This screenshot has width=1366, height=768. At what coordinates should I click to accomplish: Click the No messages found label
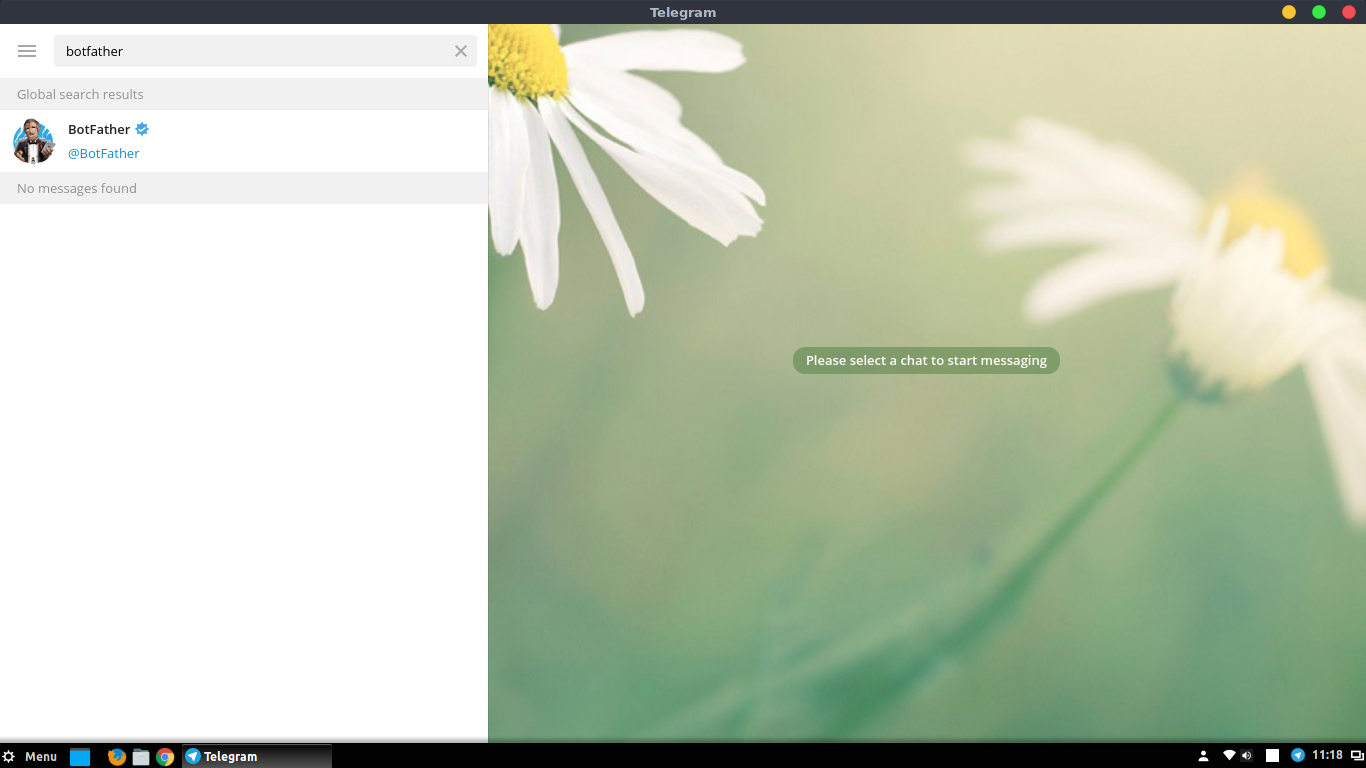coord(77,188)
